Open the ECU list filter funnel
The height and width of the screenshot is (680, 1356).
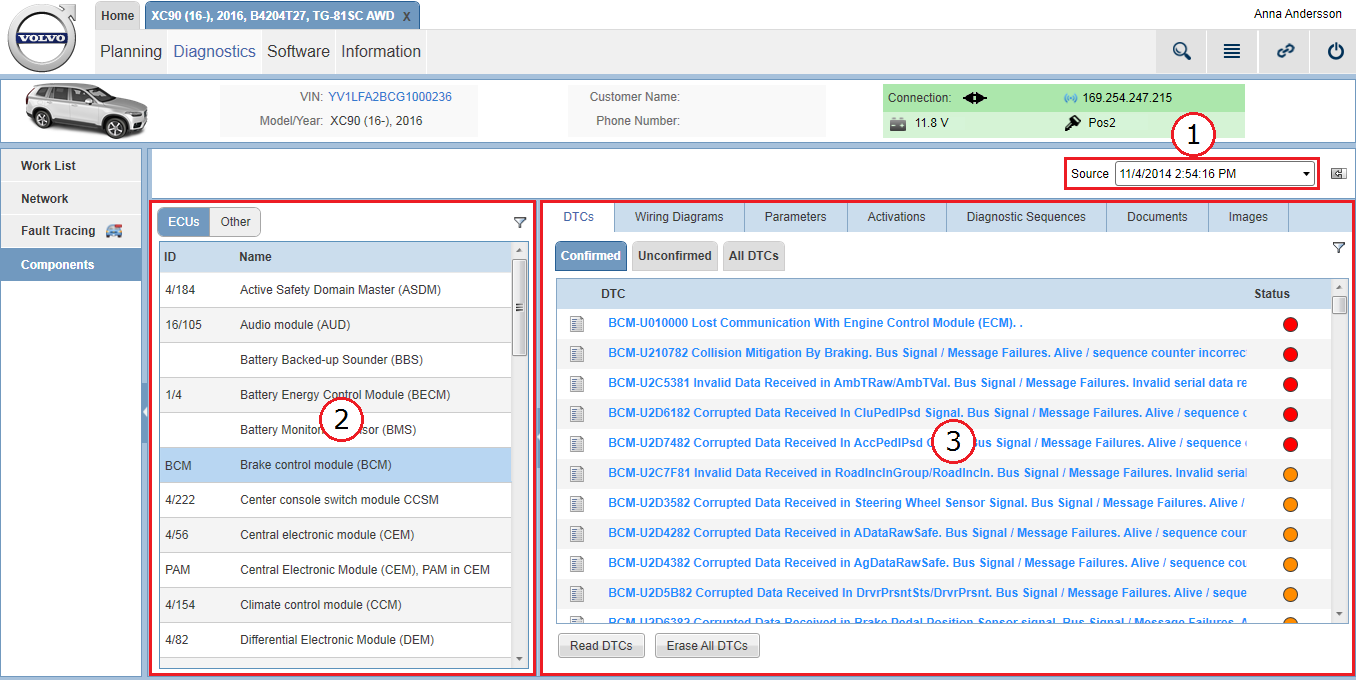(520, 223)
